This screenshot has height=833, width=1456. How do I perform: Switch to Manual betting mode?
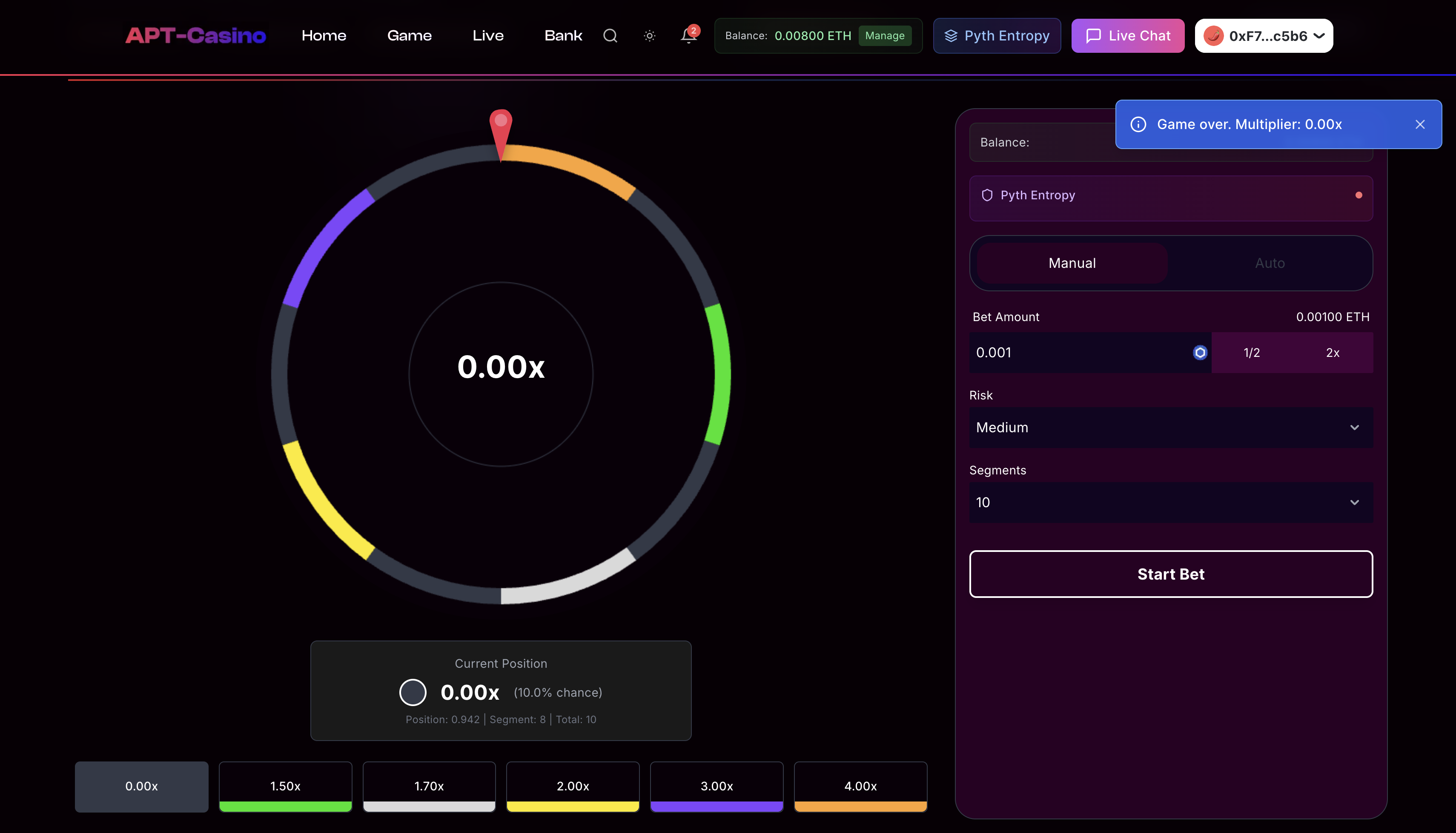click(x=1072, y=263)
